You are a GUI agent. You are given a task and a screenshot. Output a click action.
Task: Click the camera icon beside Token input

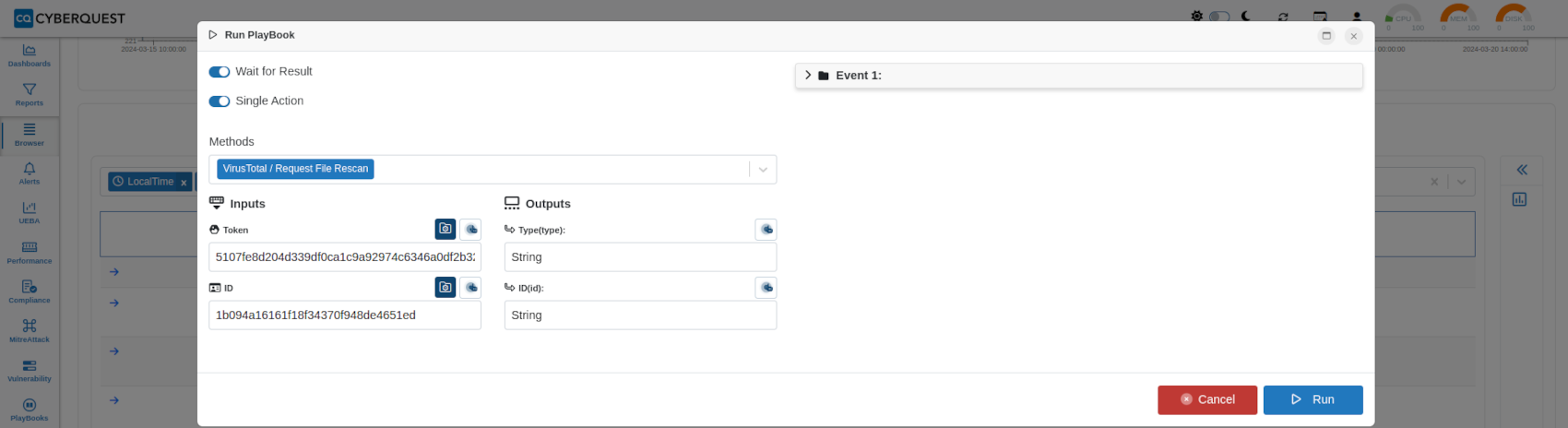[445, 229]
